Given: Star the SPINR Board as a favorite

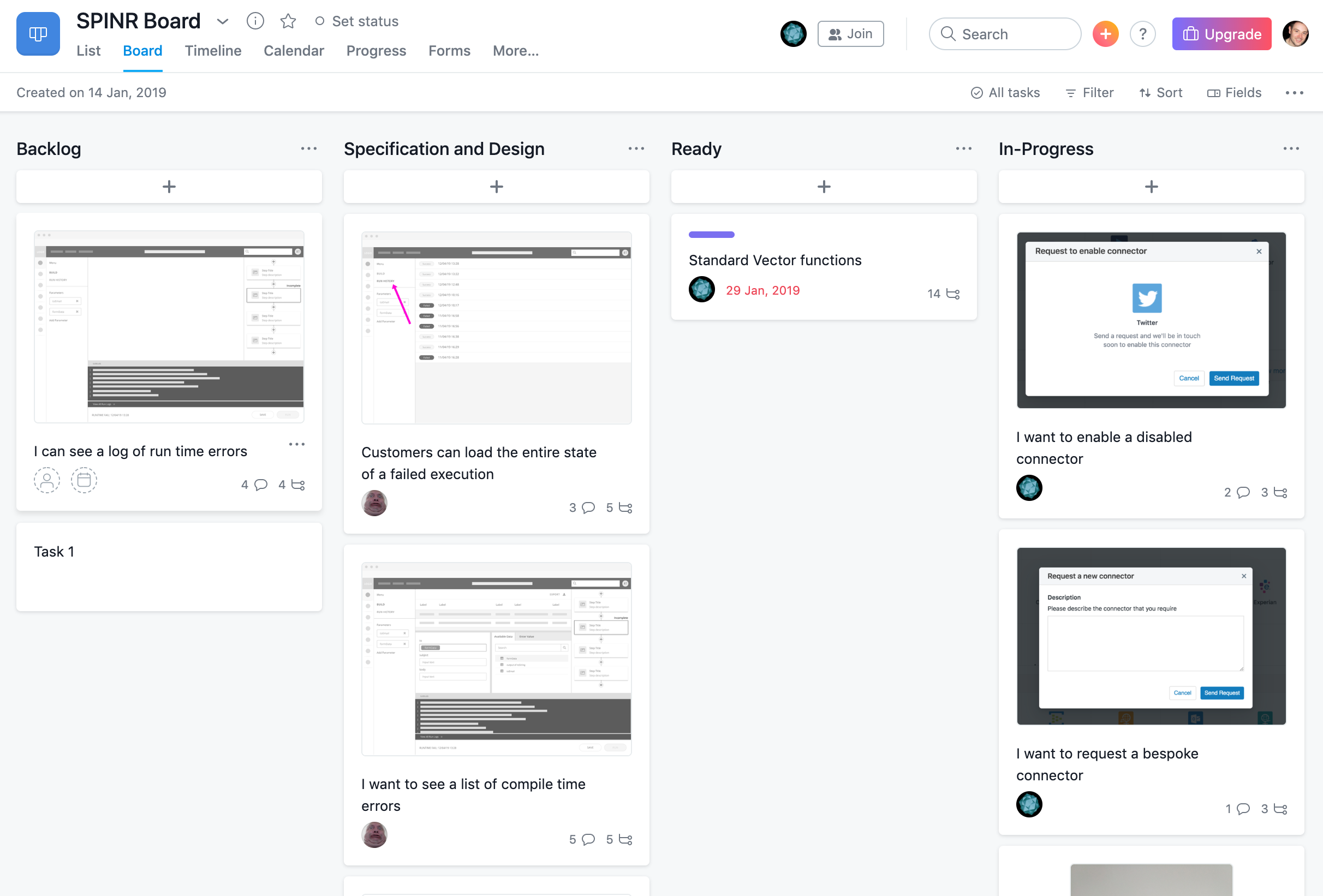Looking at the screenshot, I should click(x=288, y=21).
